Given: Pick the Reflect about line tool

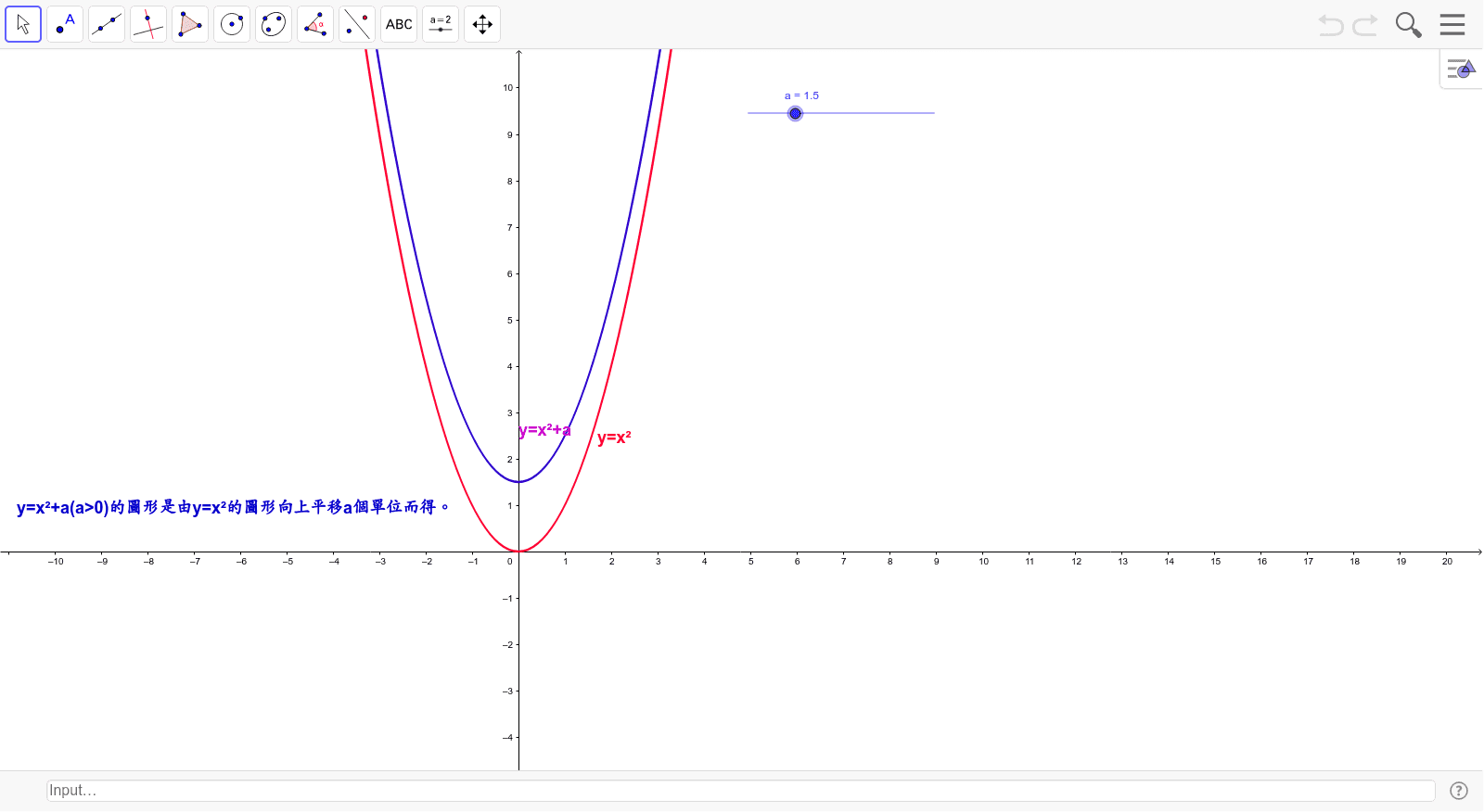Looking at the screenshot, I should point(357,24).
